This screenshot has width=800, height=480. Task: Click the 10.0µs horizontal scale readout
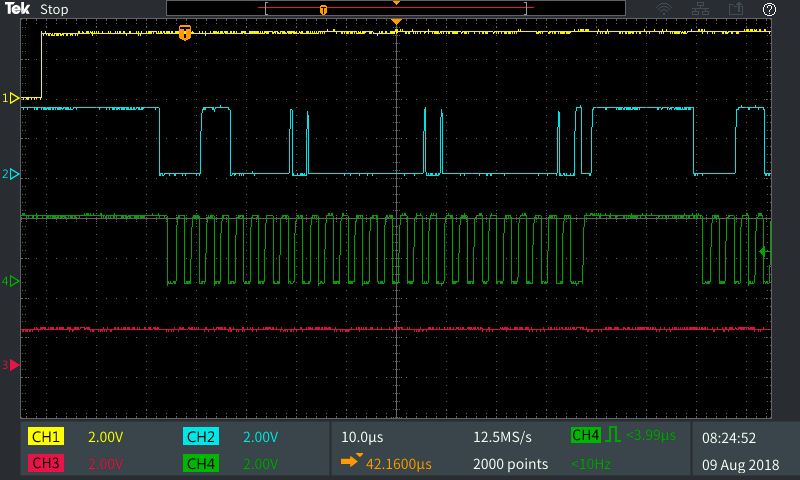click(x=362, y=437)
